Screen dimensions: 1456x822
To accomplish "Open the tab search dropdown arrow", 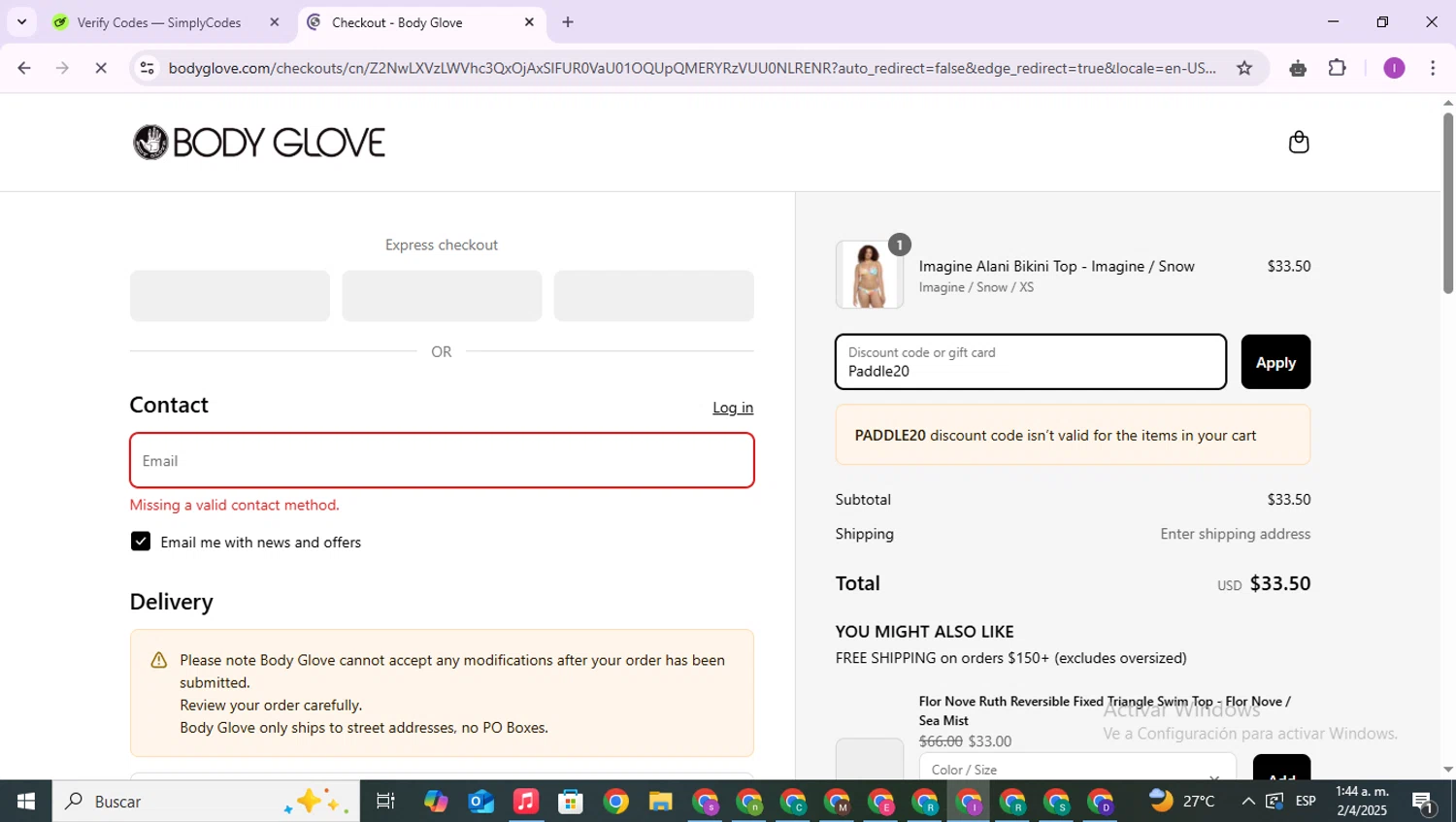I will pyautogui.click(x=21, y=21).
